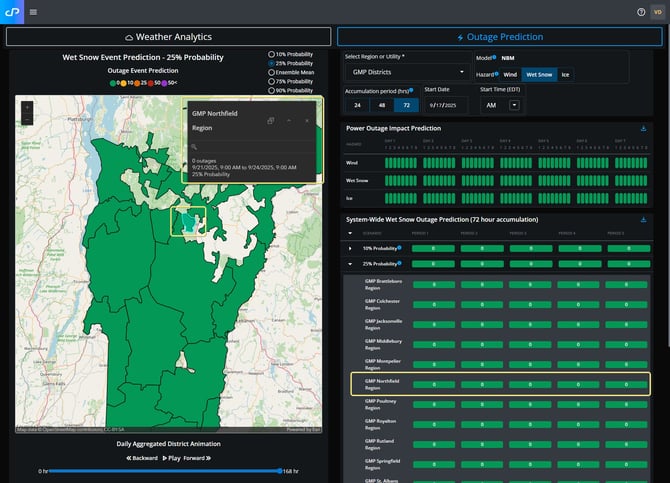Select the Ensemble Mean radio option
Screen dimensions: 670x483
point(271,72)
